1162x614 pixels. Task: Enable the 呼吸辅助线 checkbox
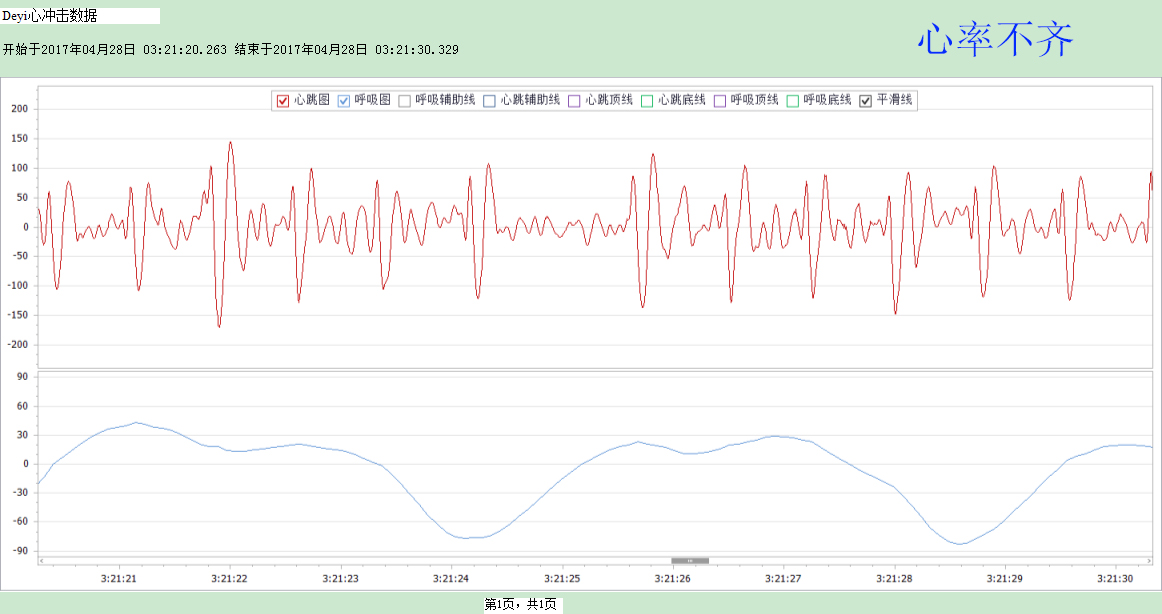pos(405,100)
